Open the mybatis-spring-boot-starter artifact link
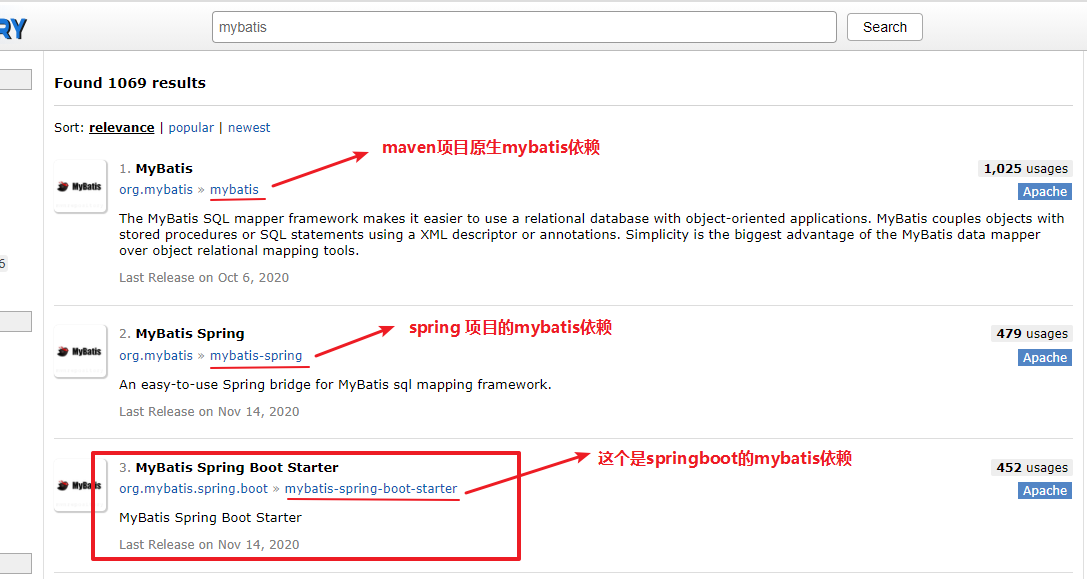Image resolution: width=1087 pixels, height=579 pixels. (372, 488)
